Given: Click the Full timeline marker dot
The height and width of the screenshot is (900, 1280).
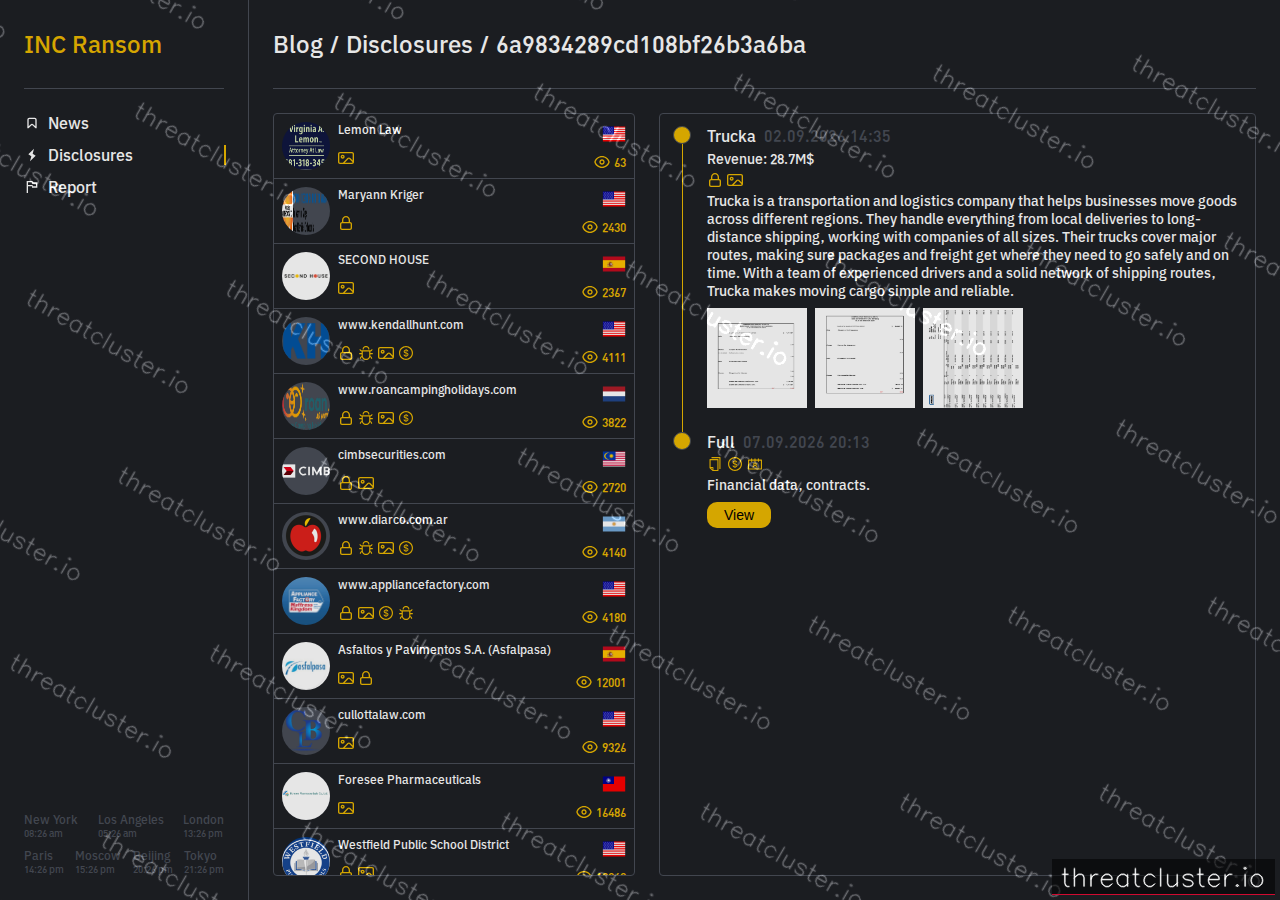Looking at the screenshot, I should point(682,441).
